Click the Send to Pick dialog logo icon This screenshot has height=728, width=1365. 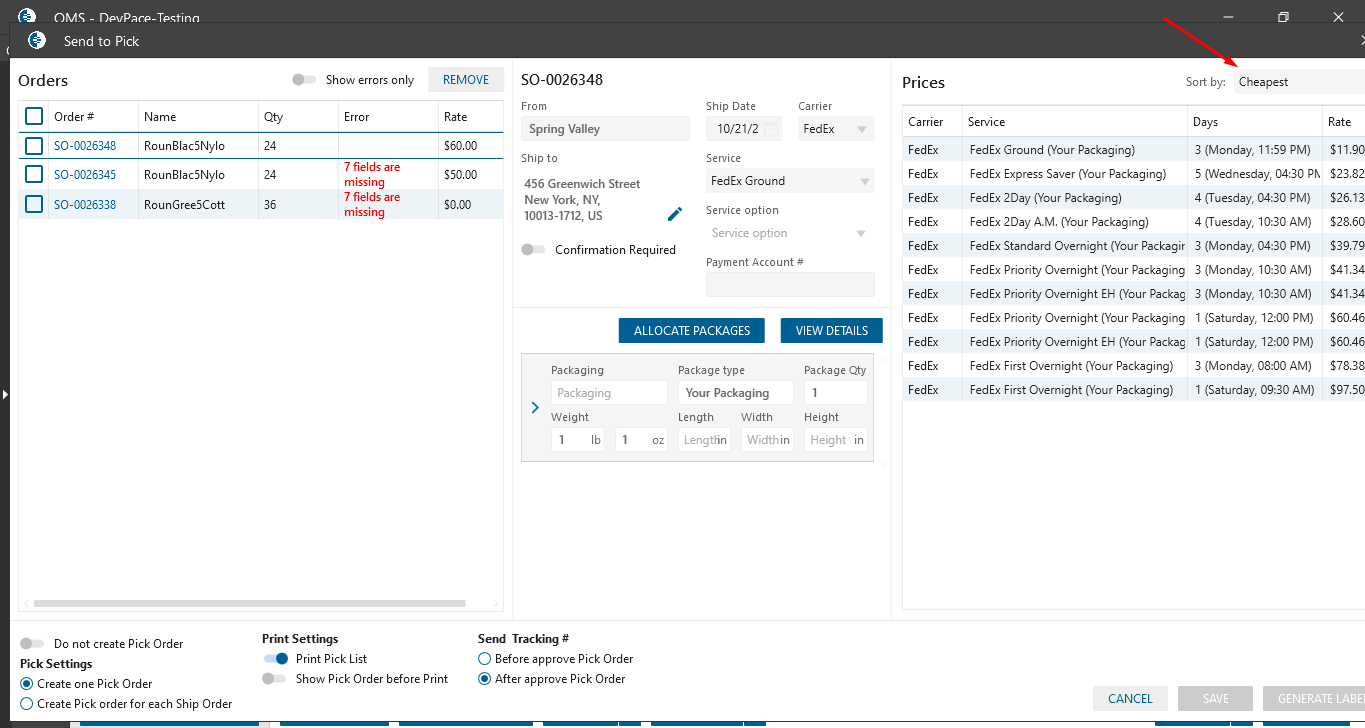pos(37,41)
